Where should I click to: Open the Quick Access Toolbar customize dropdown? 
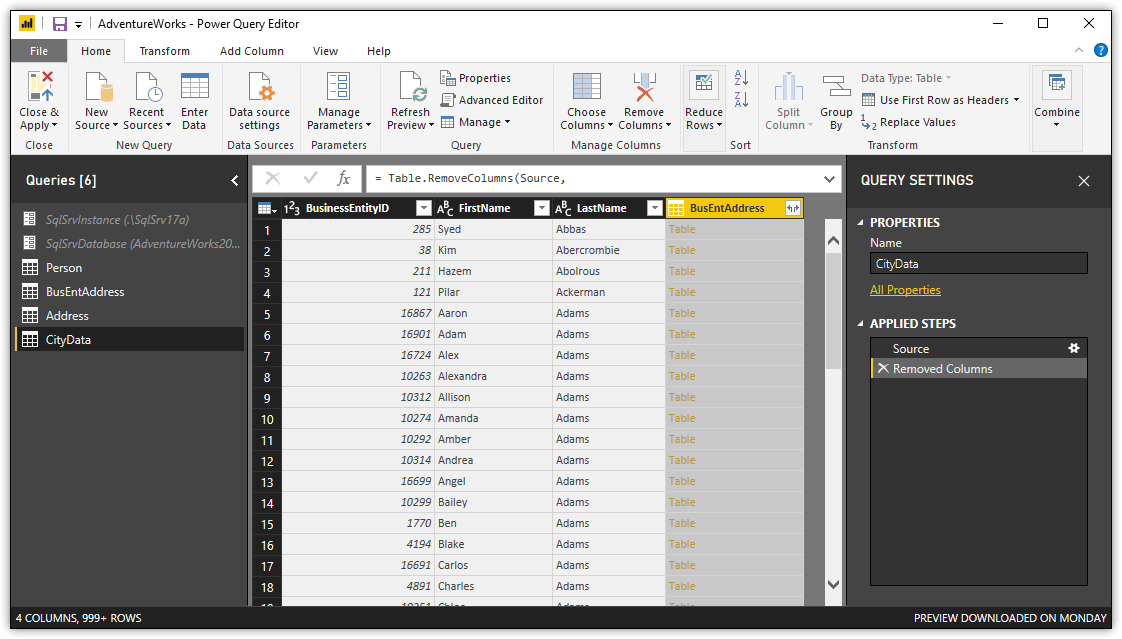(79, 24)
